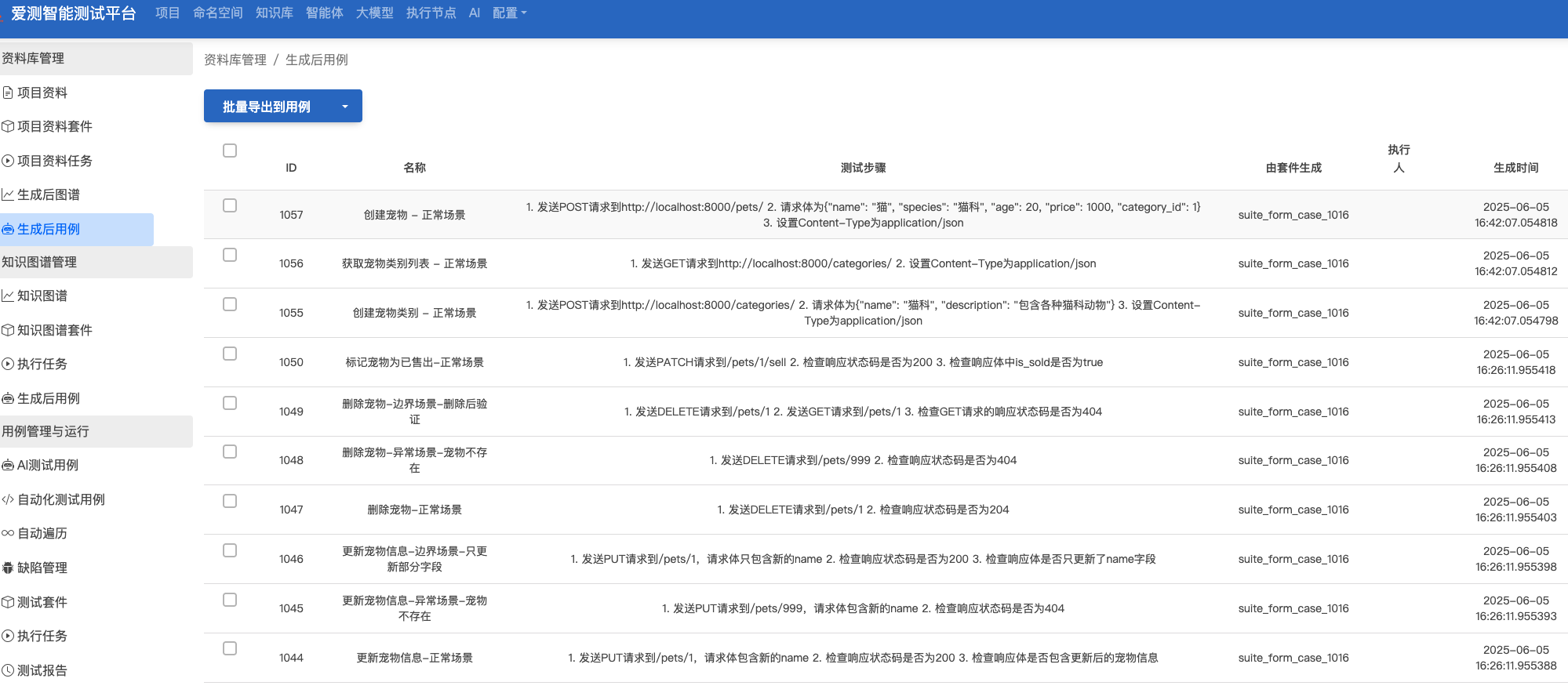This screenshot has width=1568, height=693.
Task: Click the test steps of row 1047
Action: tap(864, 510)
